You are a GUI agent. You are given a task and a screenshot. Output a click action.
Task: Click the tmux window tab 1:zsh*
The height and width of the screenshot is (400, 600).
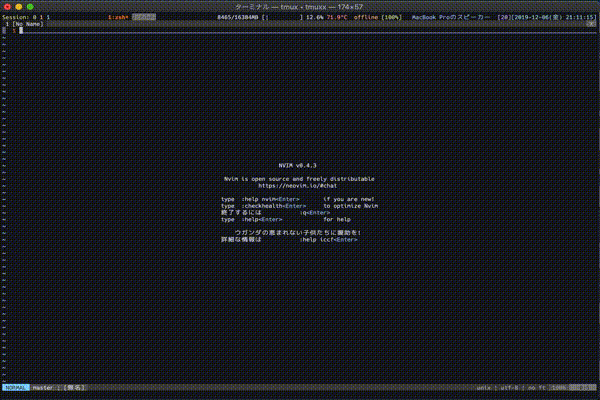point(118,17)
